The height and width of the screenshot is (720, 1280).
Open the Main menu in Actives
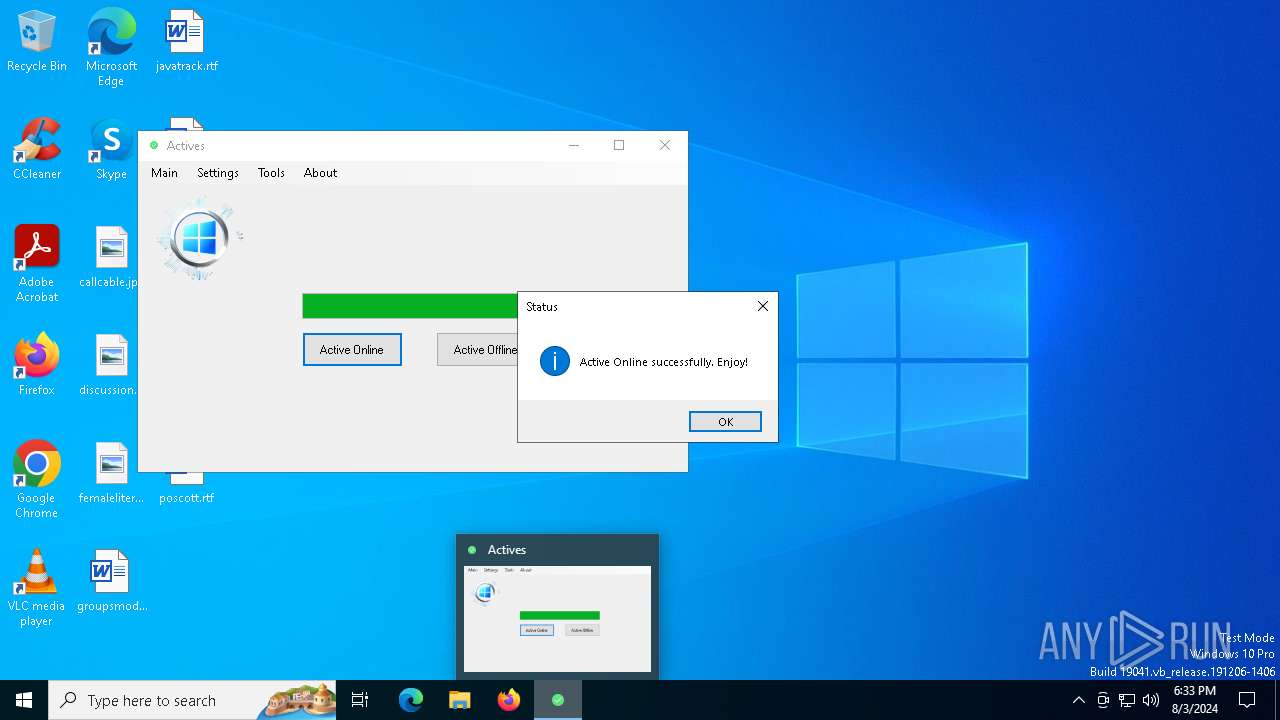[x=164, y=173]
